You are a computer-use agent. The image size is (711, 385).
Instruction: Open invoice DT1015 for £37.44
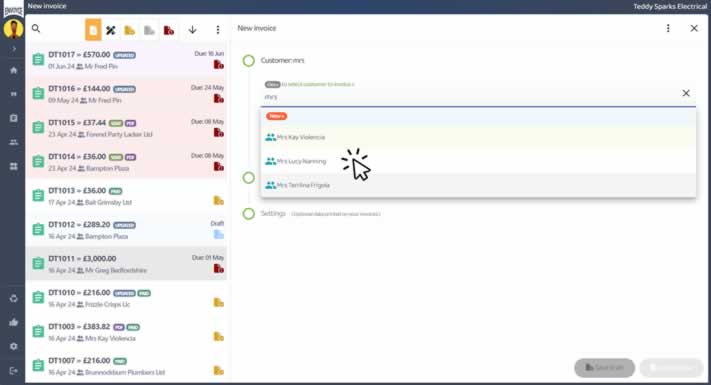127,128
